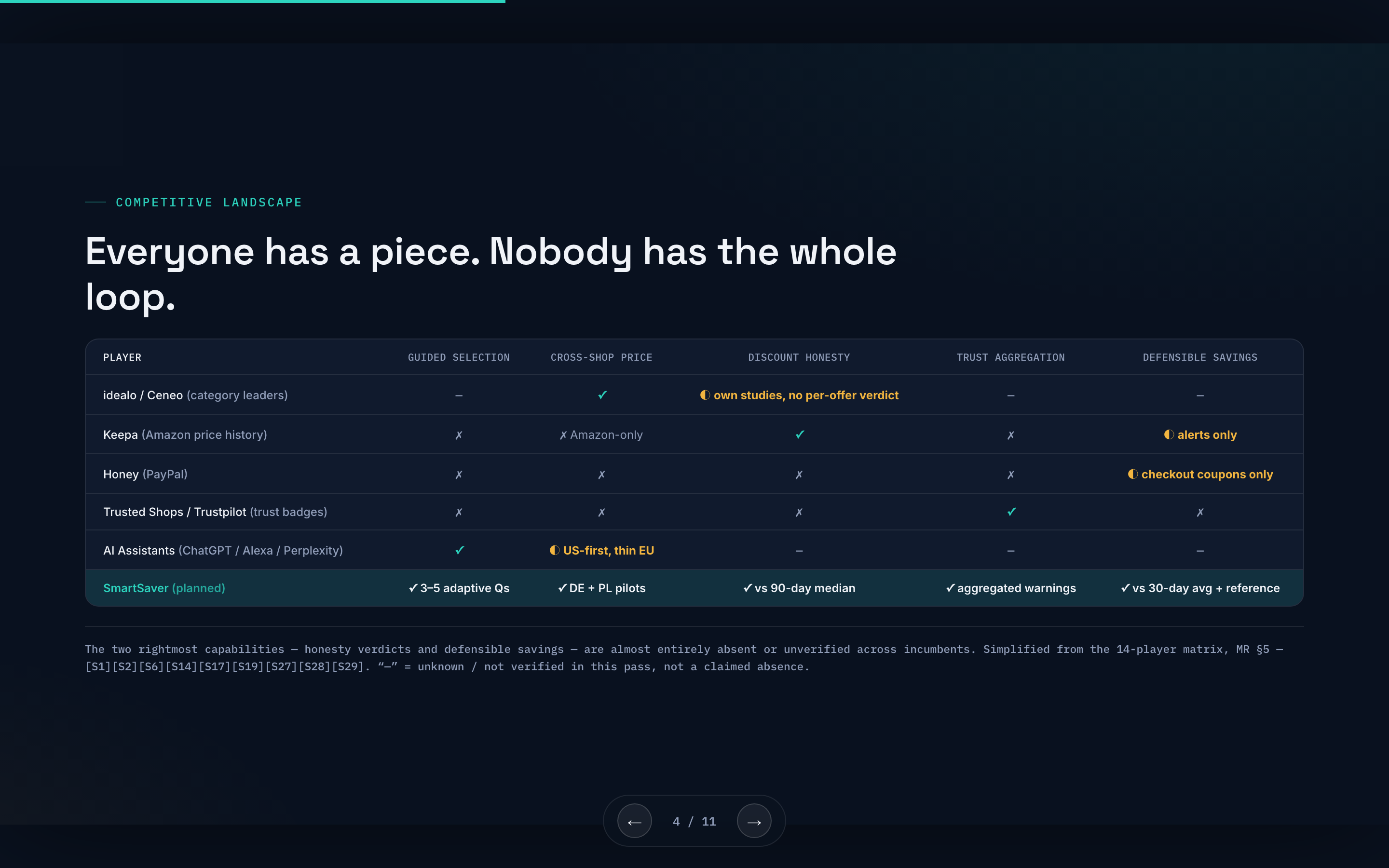Click the '3–5 adaptive Qs' cell text

coord(465,588)
